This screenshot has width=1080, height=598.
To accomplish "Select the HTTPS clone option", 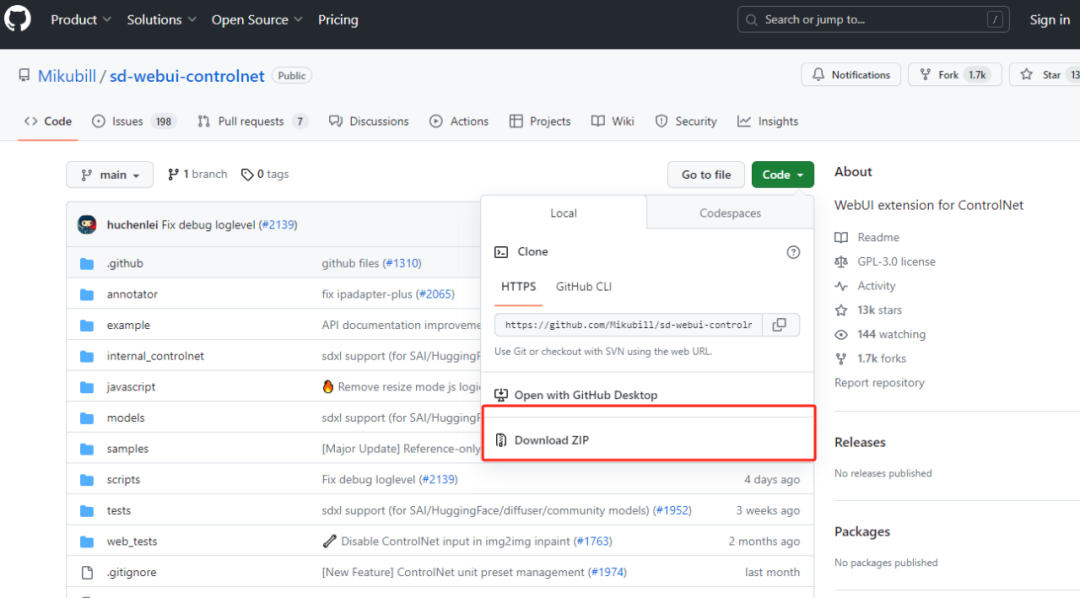I will click(519, 287).
